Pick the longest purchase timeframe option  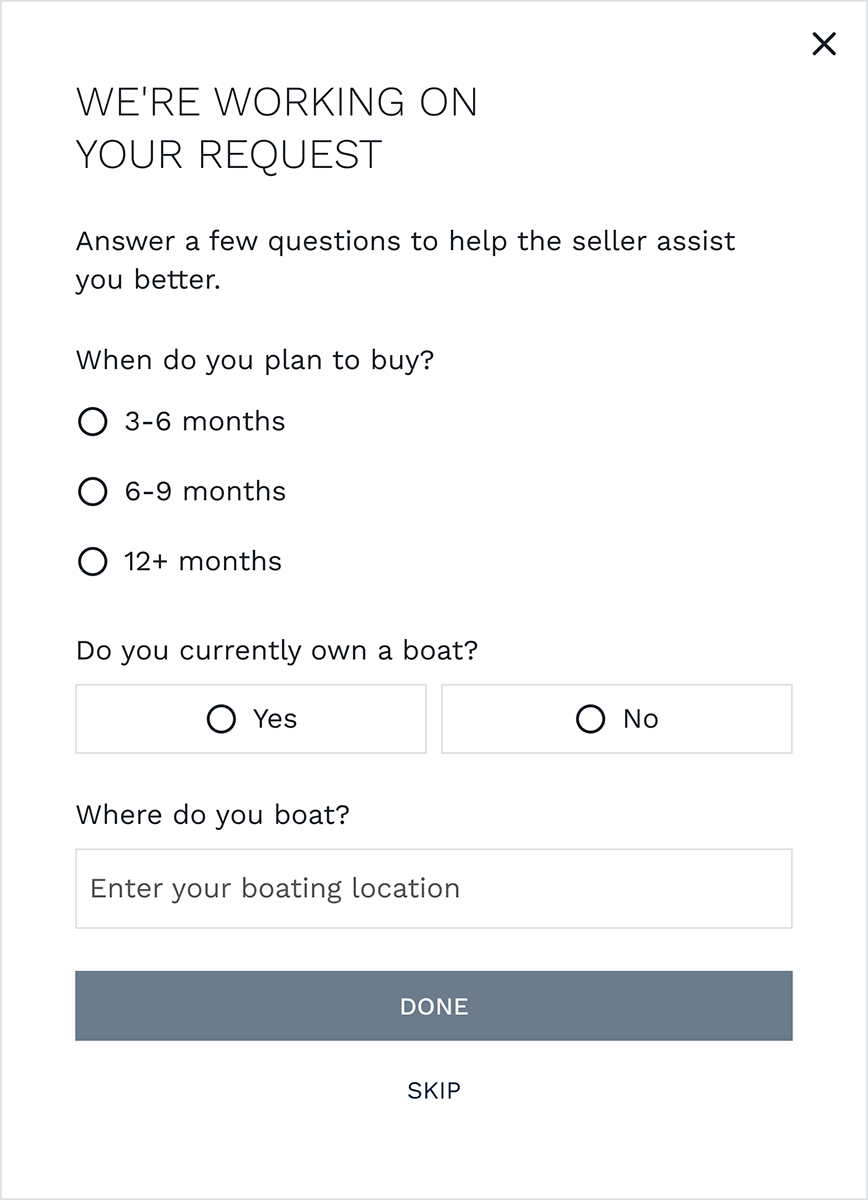[92, 561]
